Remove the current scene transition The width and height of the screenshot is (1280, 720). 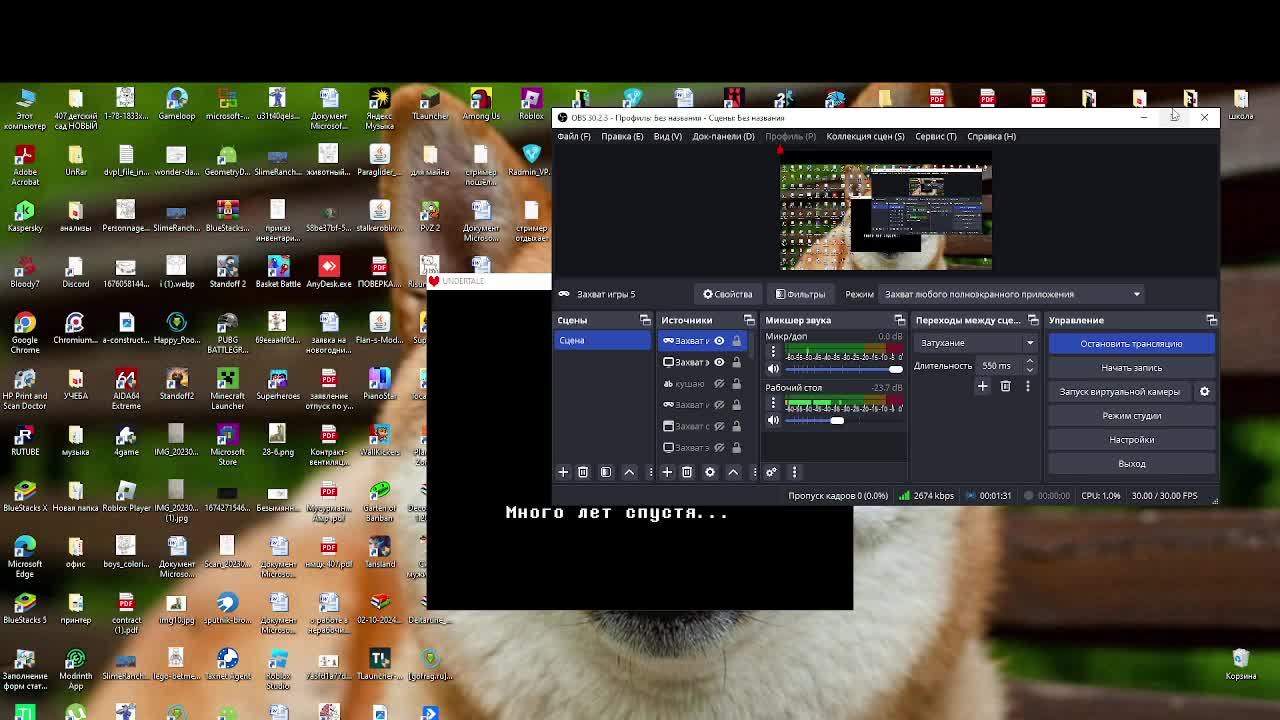(1005, 386)
